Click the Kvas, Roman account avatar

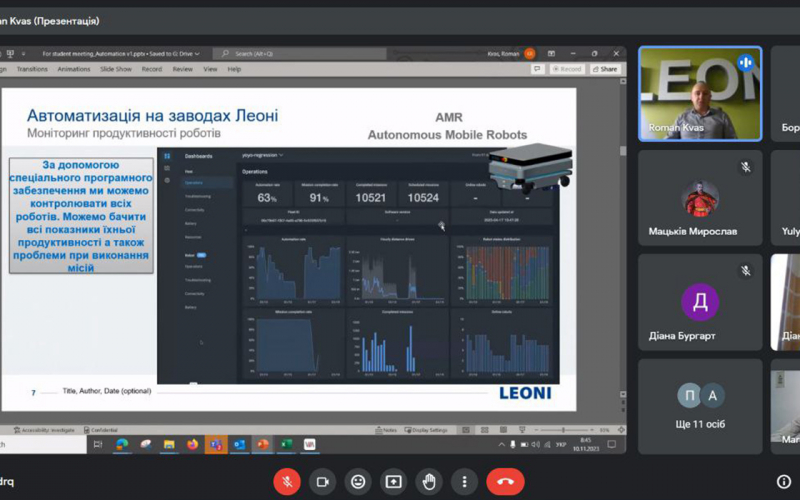(530, 54)
